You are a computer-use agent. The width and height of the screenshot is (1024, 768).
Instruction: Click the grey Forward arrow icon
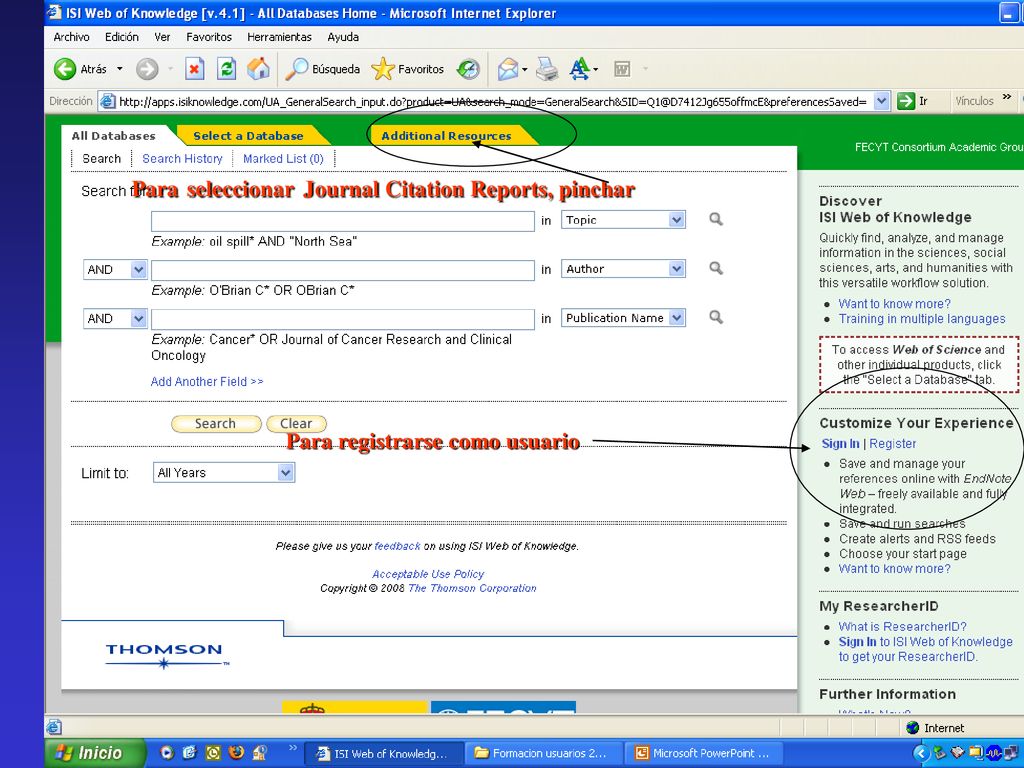[x=147, y=69]
